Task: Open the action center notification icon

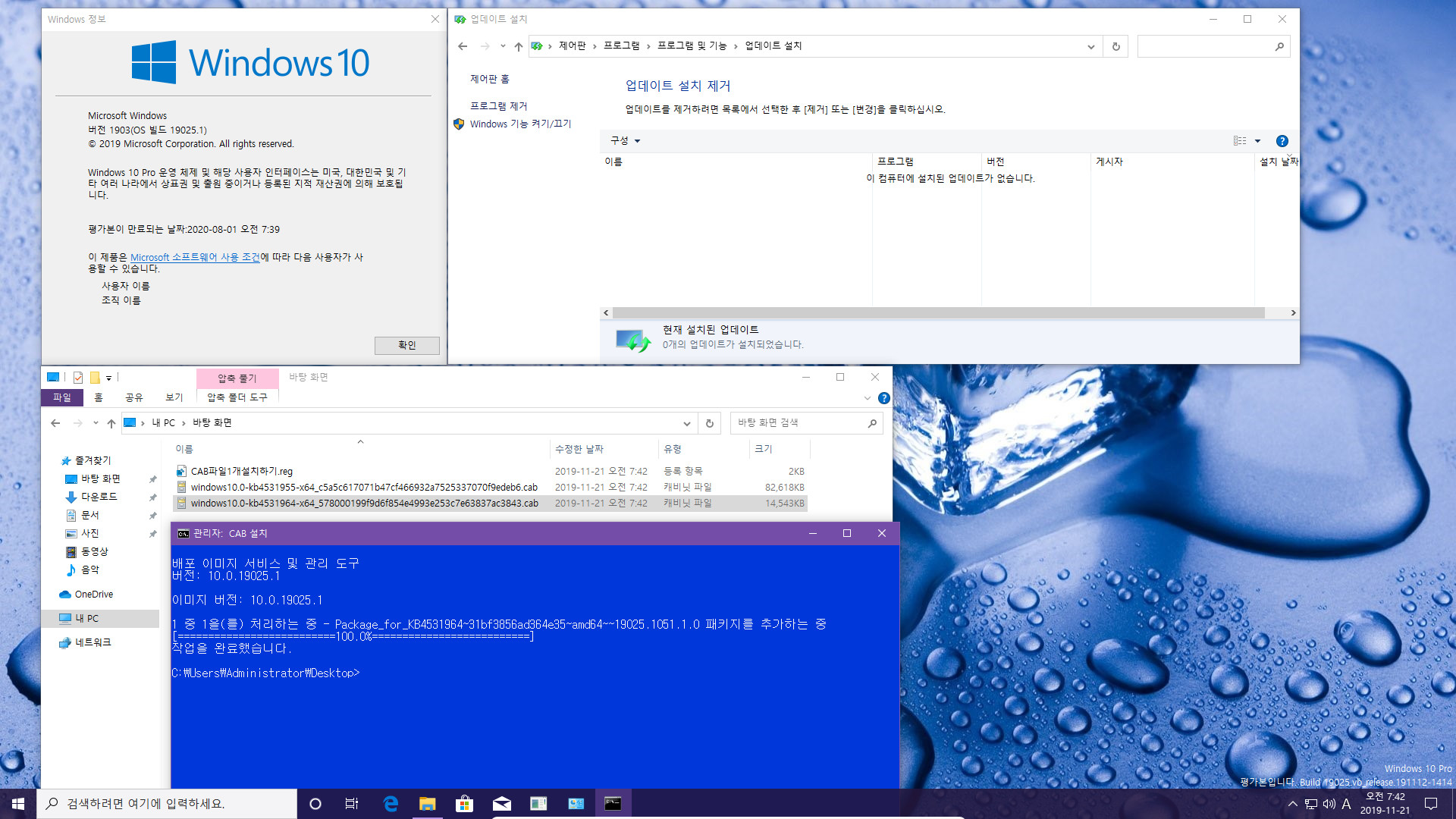Action: (1431, 804)
